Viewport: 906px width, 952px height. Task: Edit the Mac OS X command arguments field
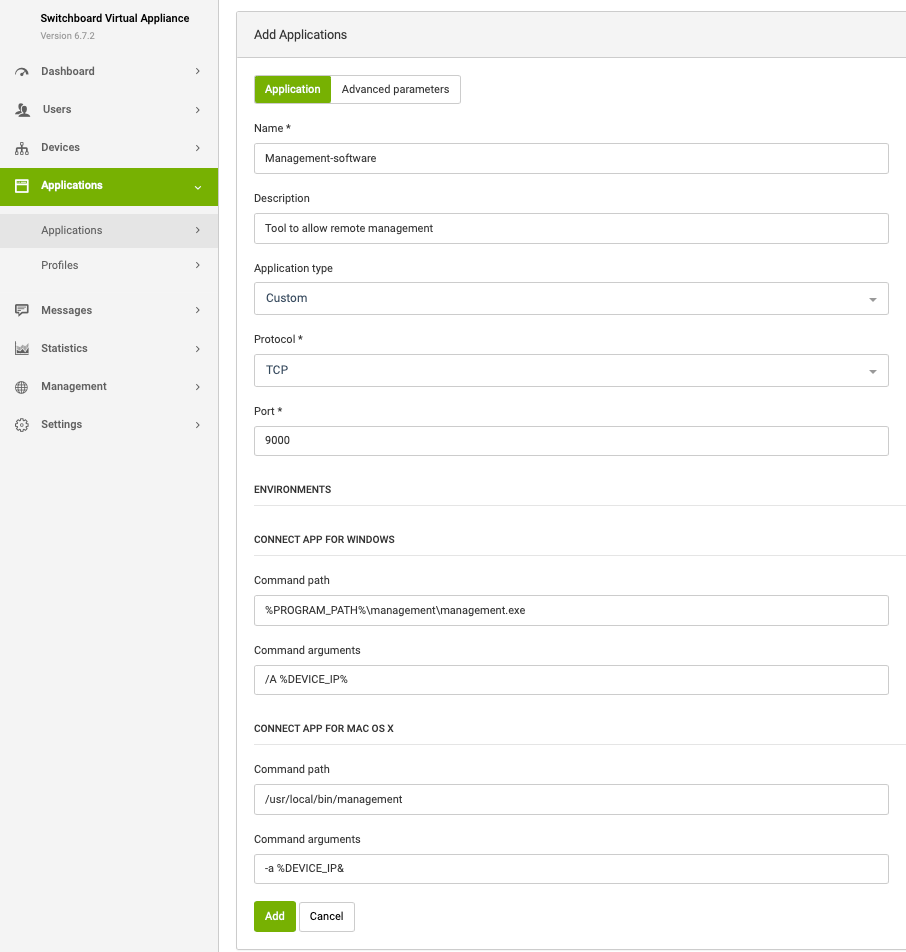pyautogui.click(x=571, y=868)
